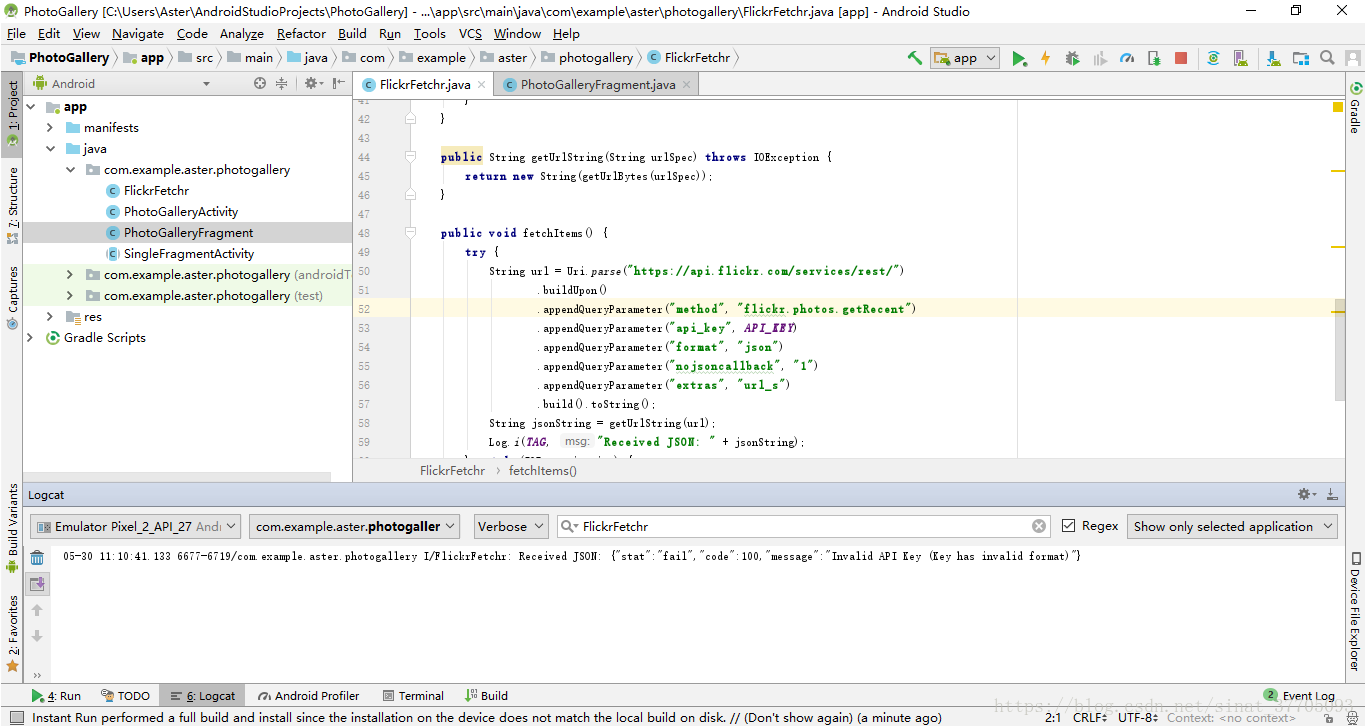The width and height of the screenshot is (1365, 726).
Task: Close the FlickrFetchr.java tab
Action: pyautogui.click(x=482, y=85)
